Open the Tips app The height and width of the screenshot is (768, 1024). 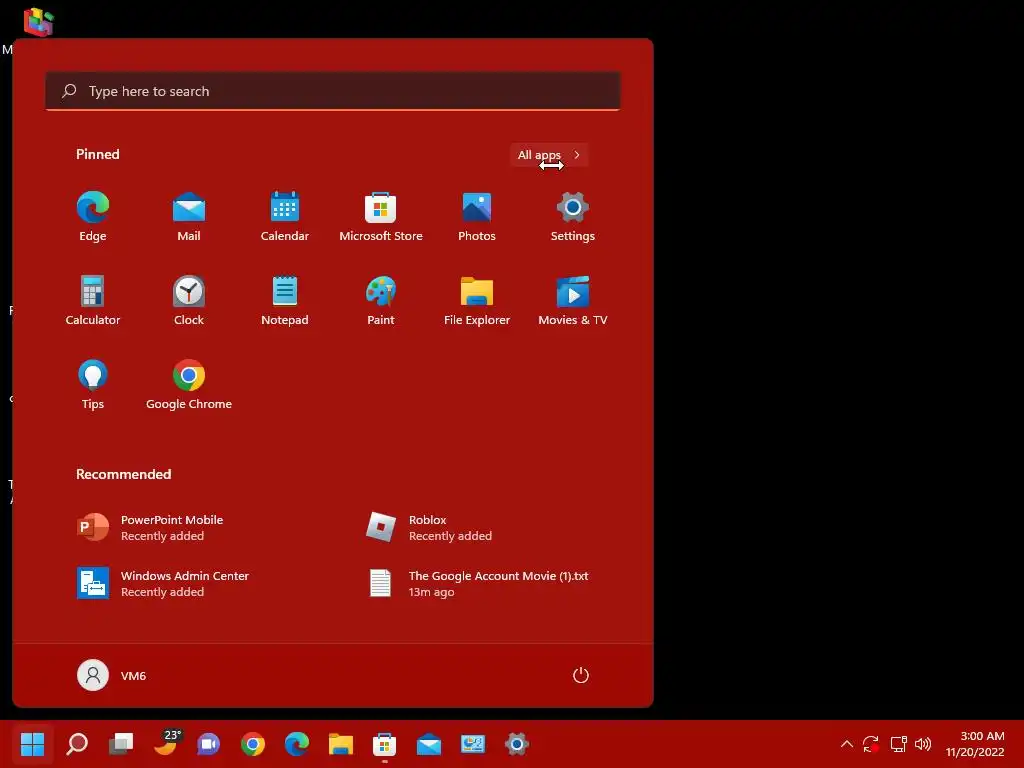[93, 385]
